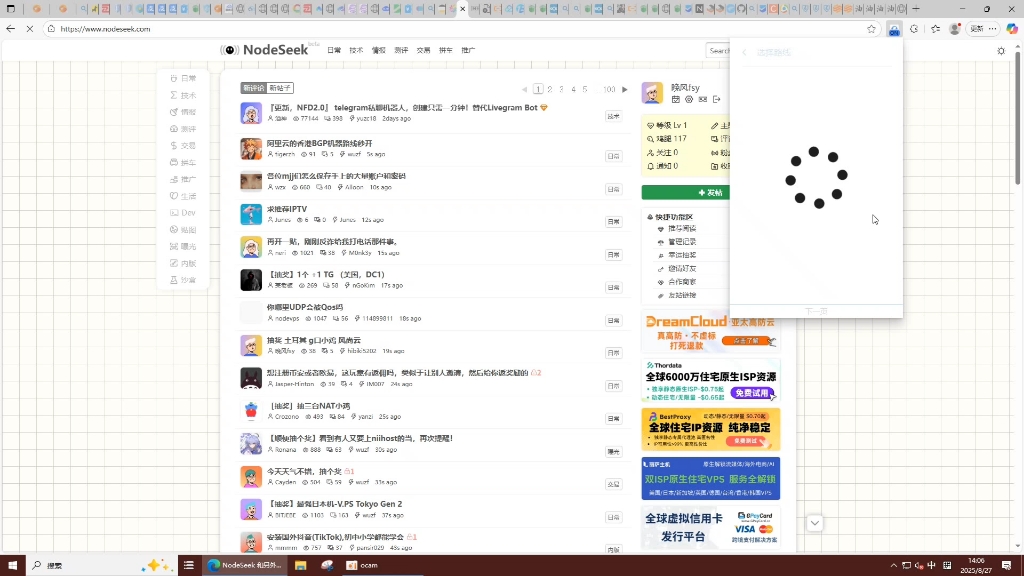The height and width of the screenshot is (576, 1024).
Task: Open the 拼车 category in the left sidebar
Action: 184,162
